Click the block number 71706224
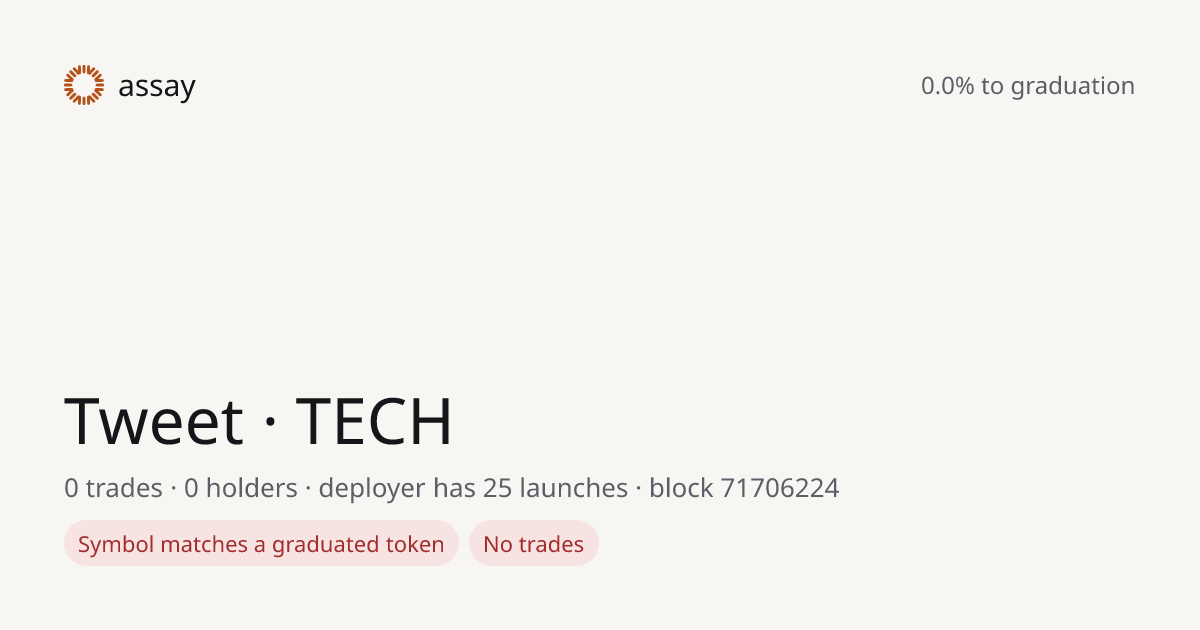Image resolution: width=1200 pixels, height=630 pixels. click(x=780, y=488)
